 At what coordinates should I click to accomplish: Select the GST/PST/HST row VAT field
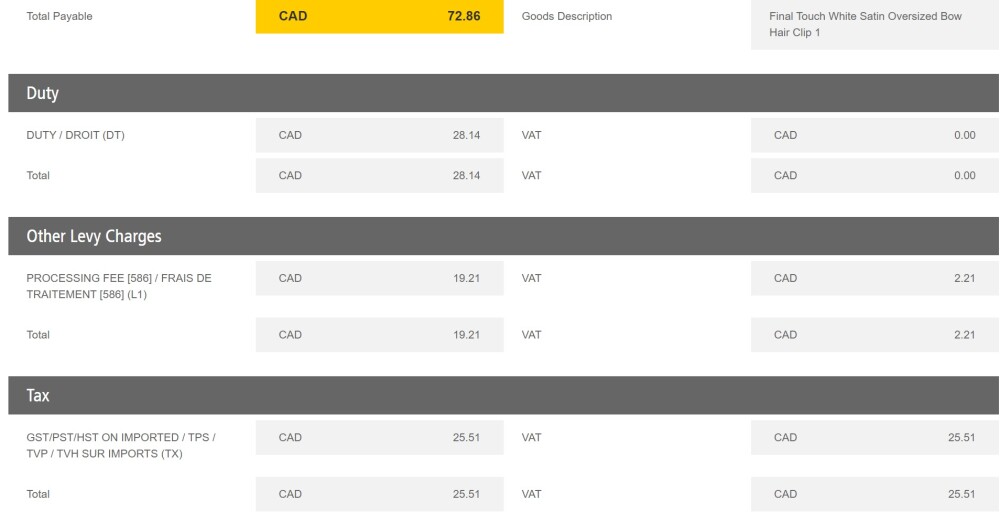tap(874, 437)
